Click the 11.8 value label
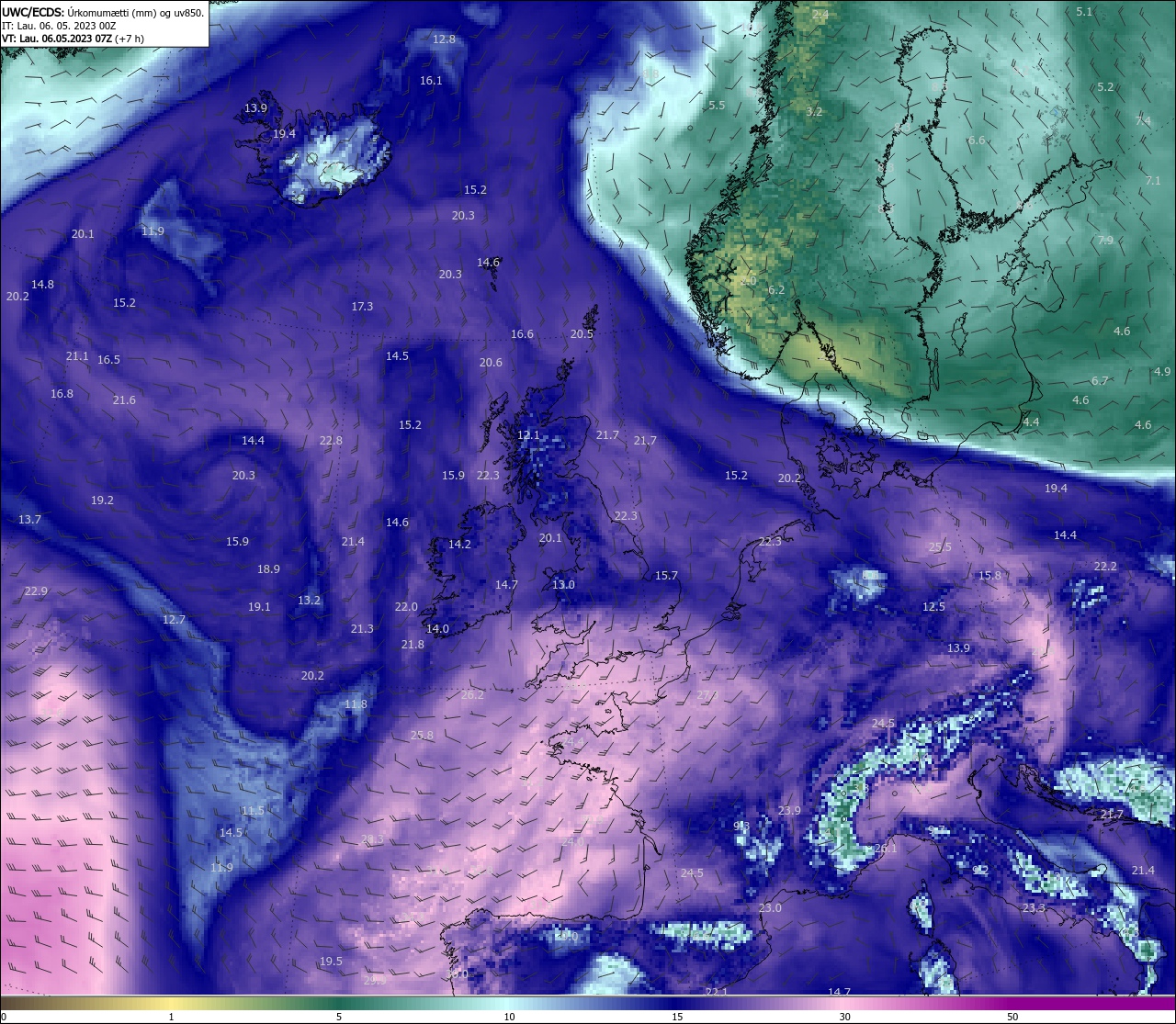 point(356,703)
